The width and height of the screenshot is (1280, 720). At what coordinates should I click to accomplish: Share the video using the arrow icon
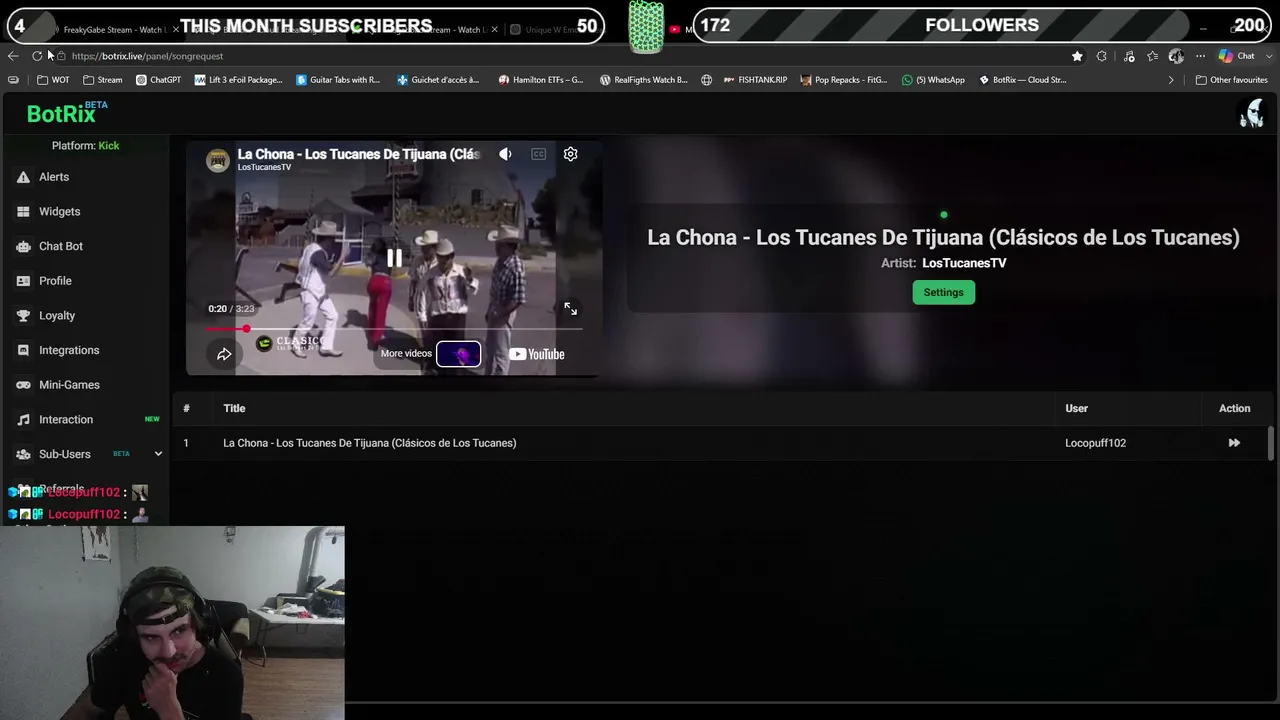[x=224, y=354]
